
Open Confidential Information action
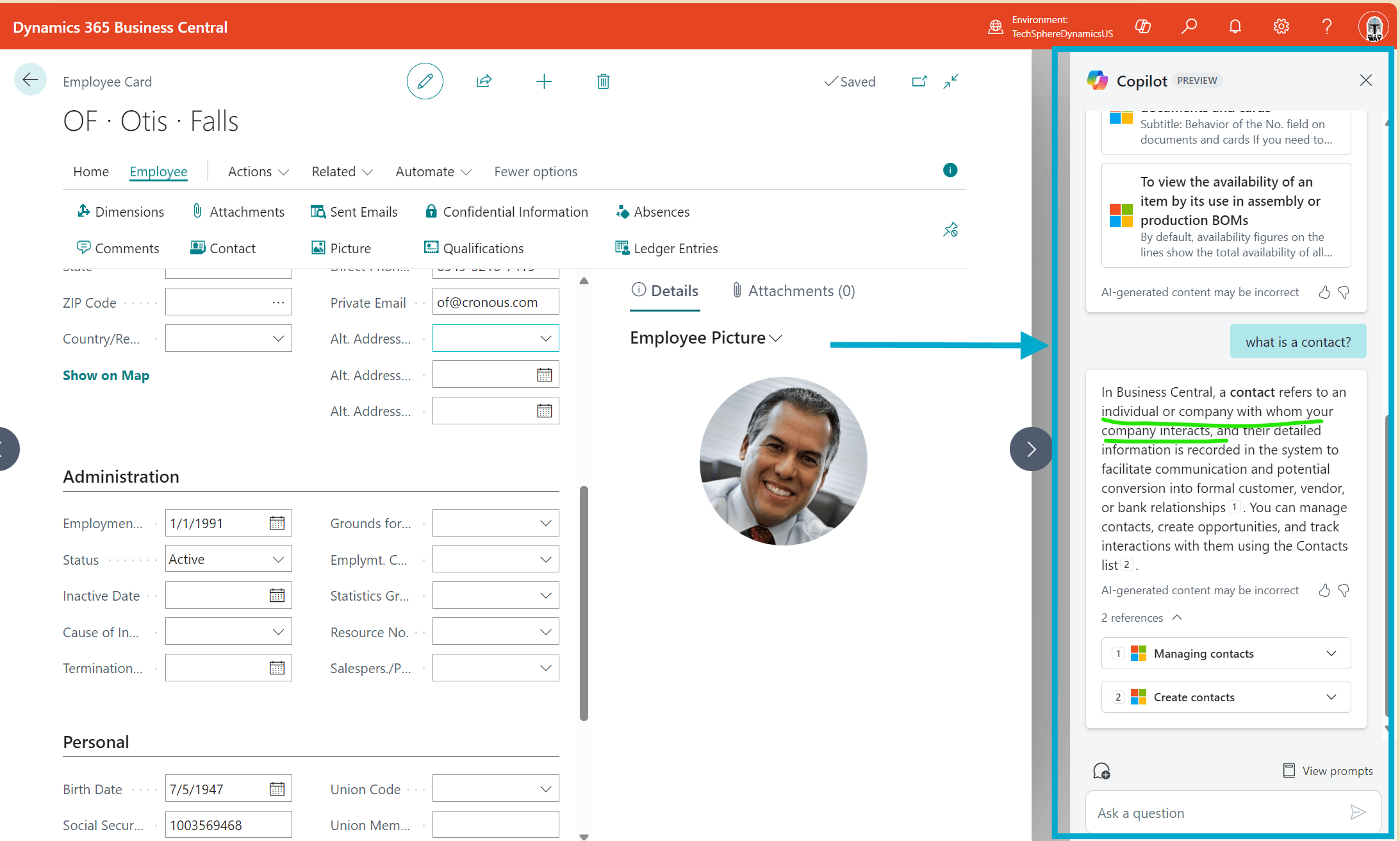506,212
